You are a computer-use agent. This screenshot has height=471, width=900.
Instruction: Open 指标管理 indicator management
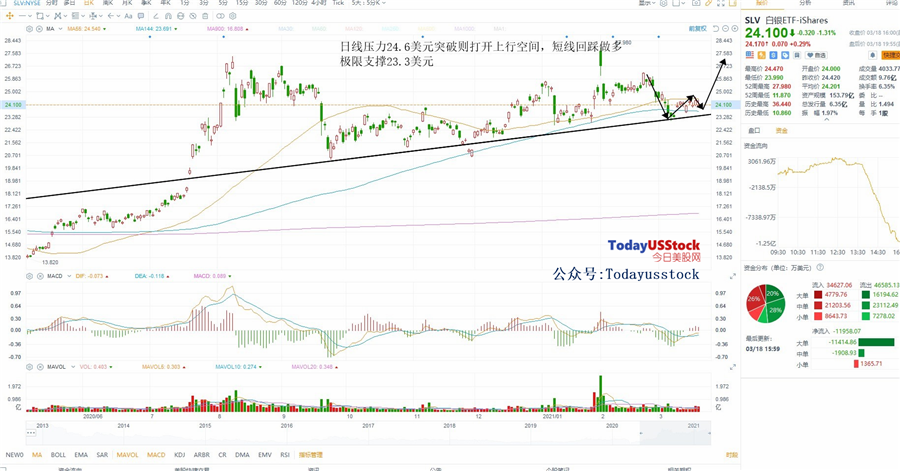click(x=311, y=455)
